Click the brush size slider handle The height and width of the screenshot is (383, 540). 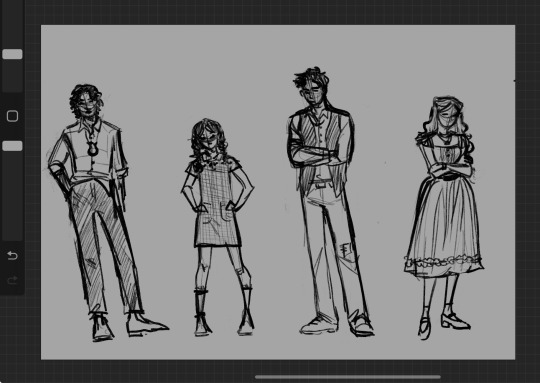(x=12, y=54)
